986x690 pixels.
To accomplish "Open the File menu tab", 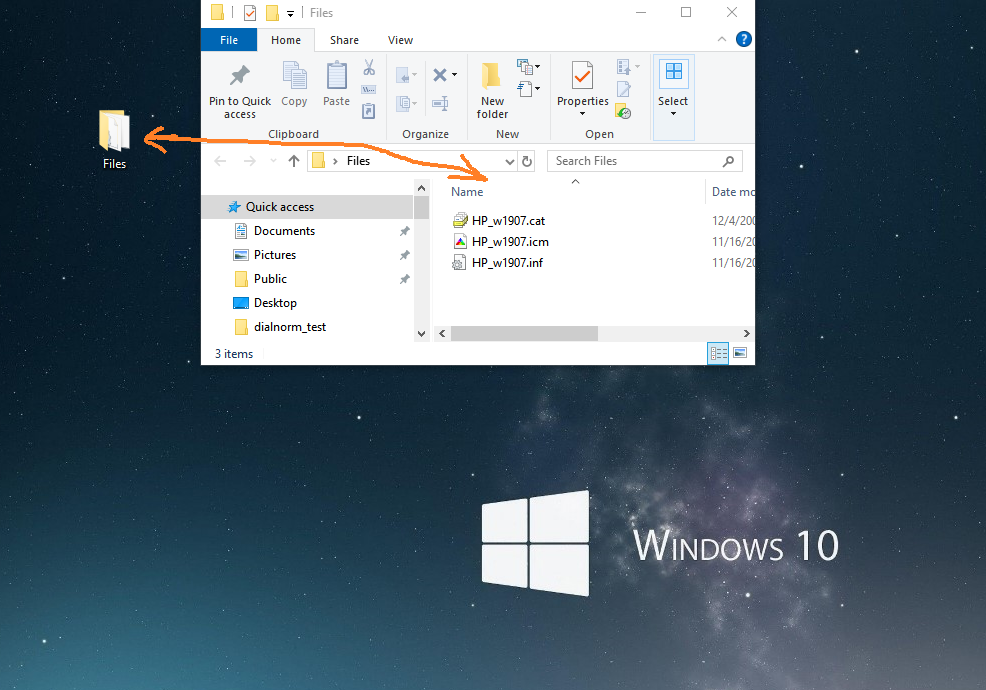I will tap(229, 40).
